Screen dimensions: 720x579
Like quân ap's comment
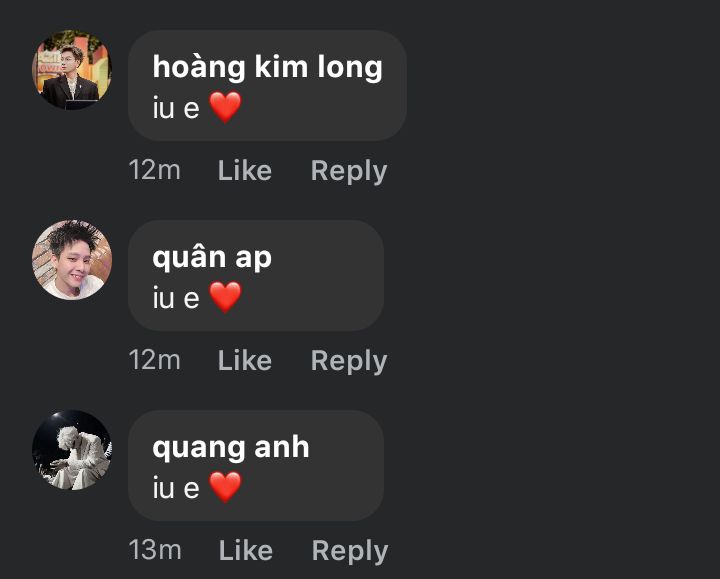coord(245,360)
